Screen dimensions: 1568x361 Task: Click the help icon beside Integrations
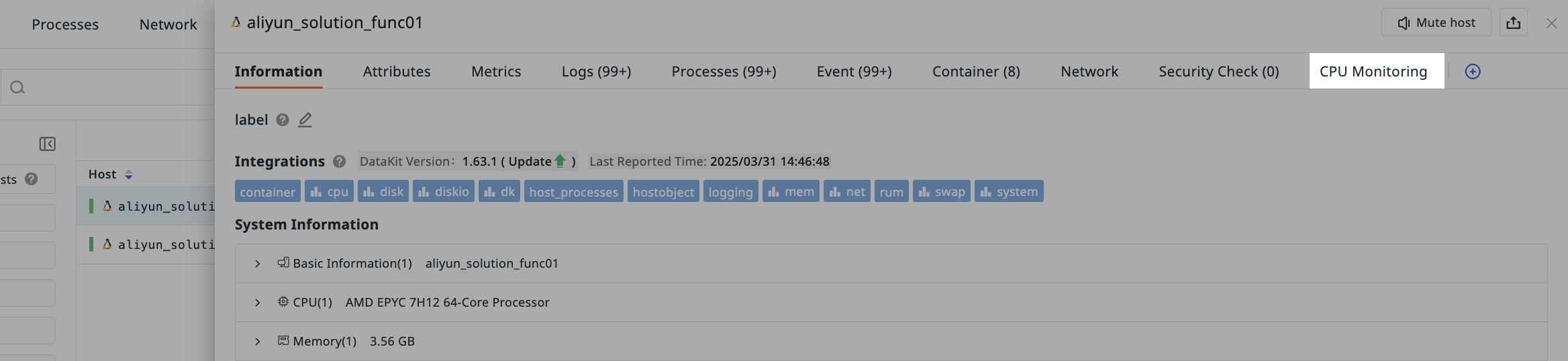(x=339, y=162)
